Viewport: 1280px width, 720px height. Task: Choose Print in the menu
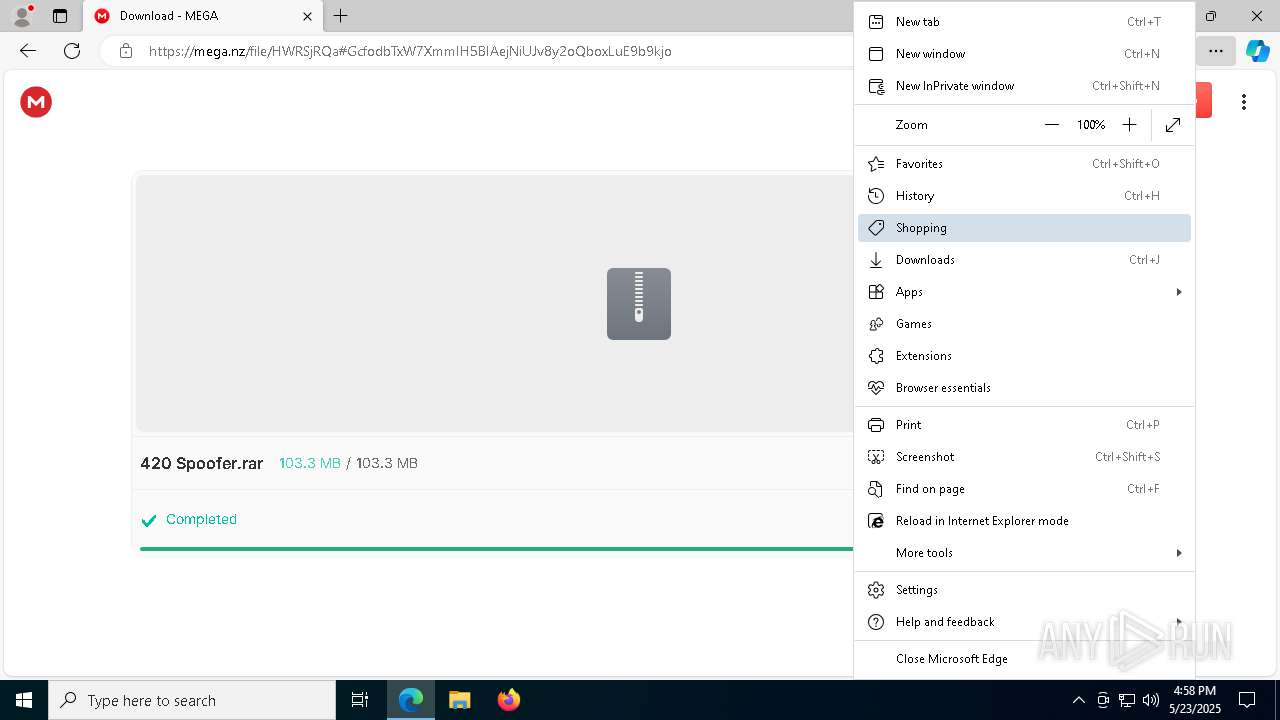[x=1024, y=425]
